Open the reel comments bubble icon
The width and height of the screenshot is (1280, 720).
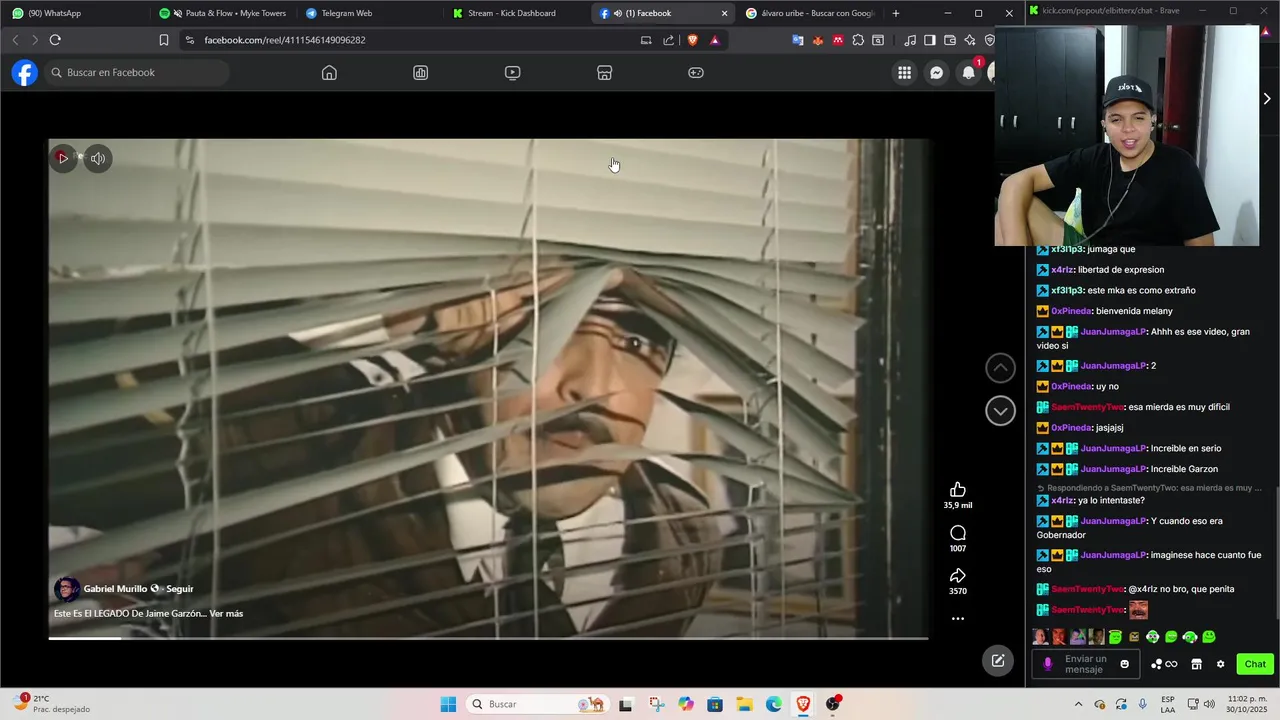(958, 533)
